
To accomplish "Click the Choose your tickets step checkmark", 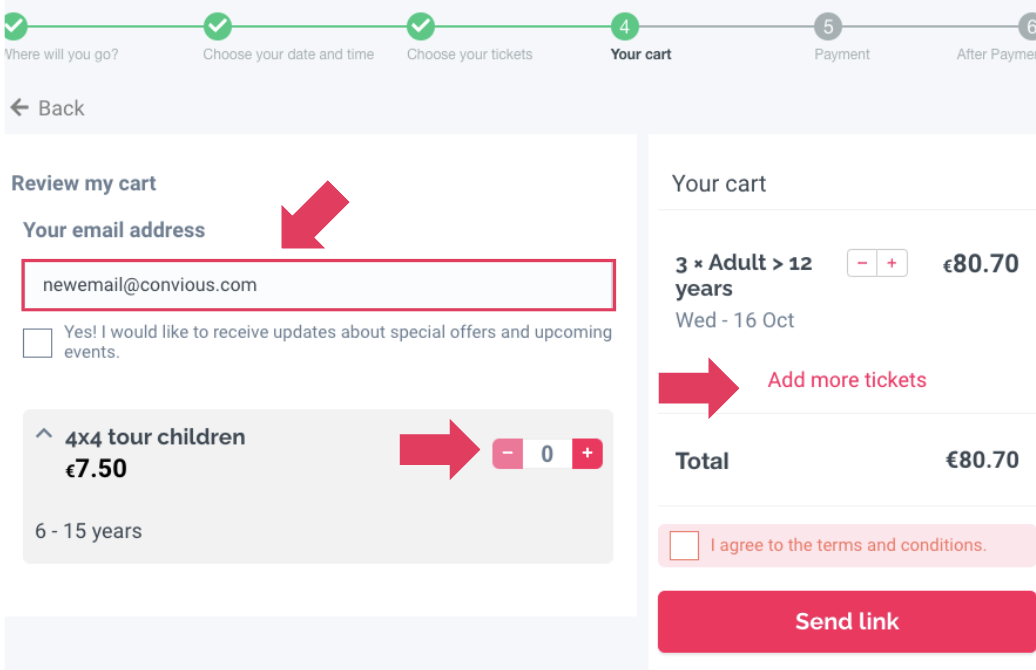I will [x=421, y=27].
